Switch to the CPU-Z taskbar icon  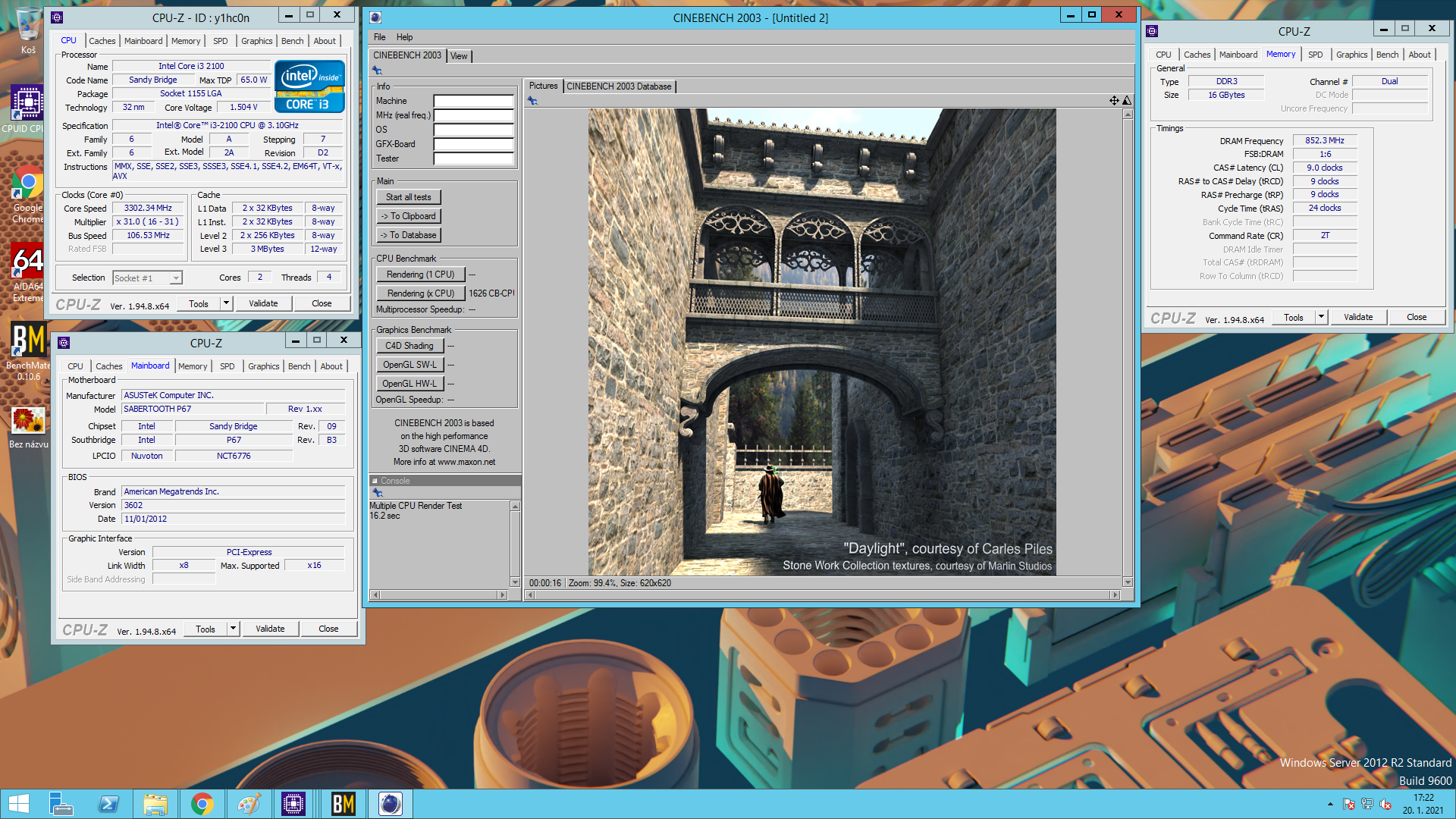tap(293, 804)
